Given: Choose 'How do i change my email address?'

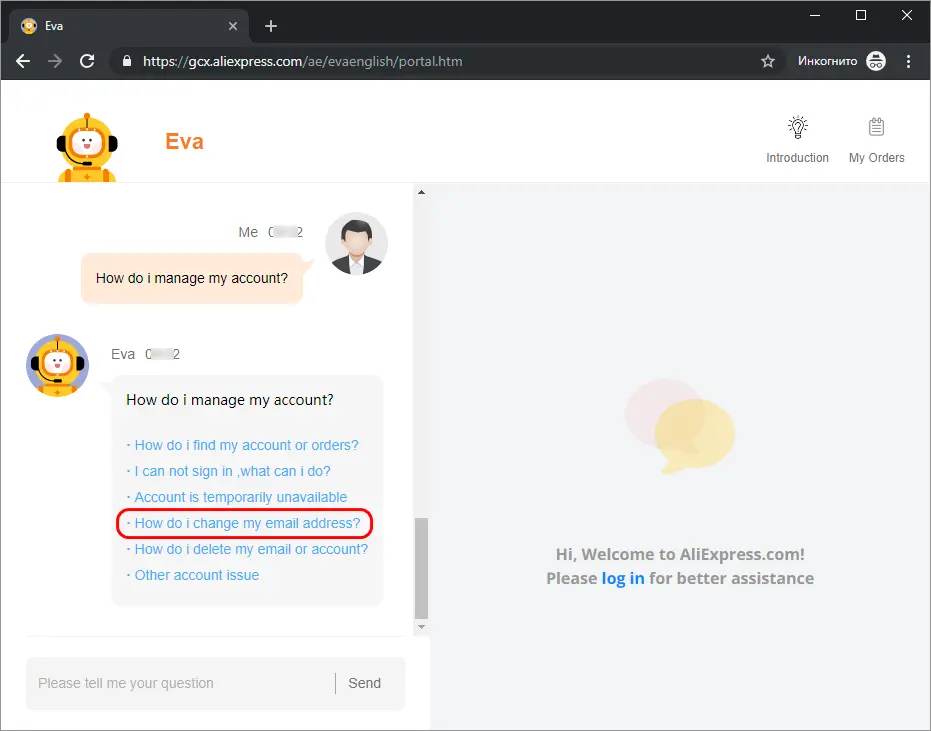Looking at the screenshot, I should tap(247, 523).
